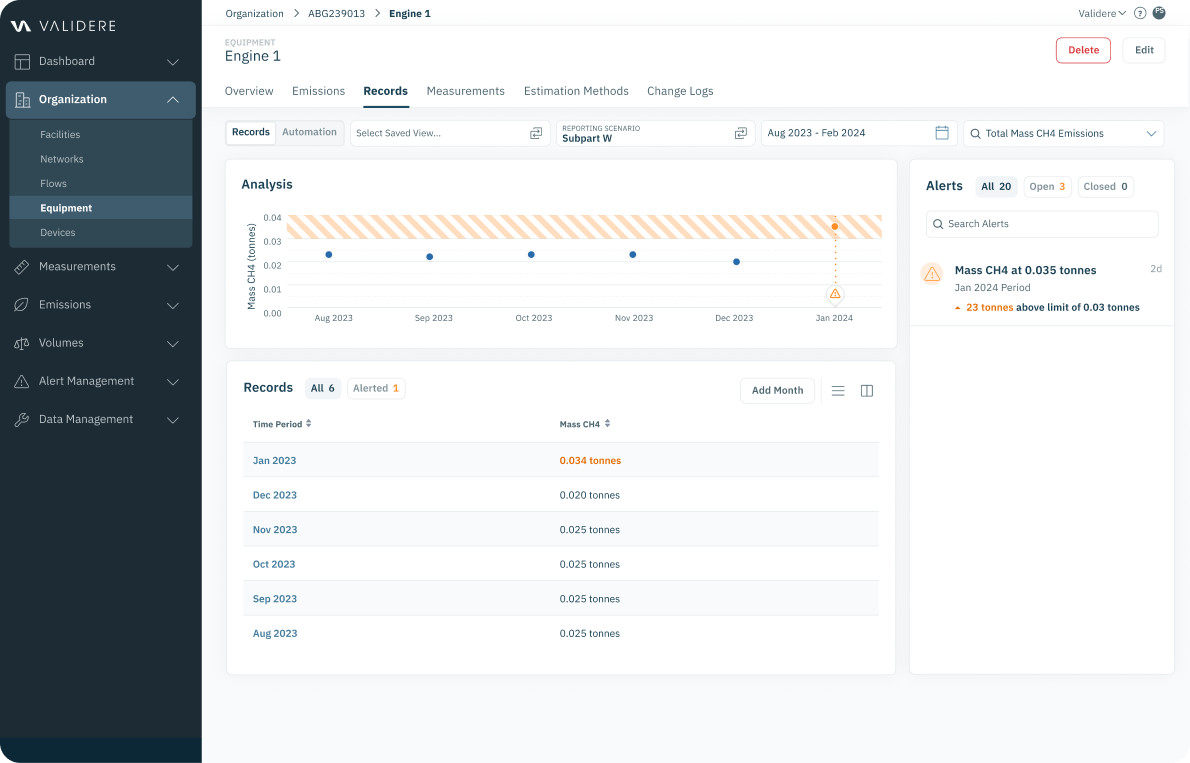Click the Data Management wrench icon
The image size is (1190, 763).
point(22,419)
